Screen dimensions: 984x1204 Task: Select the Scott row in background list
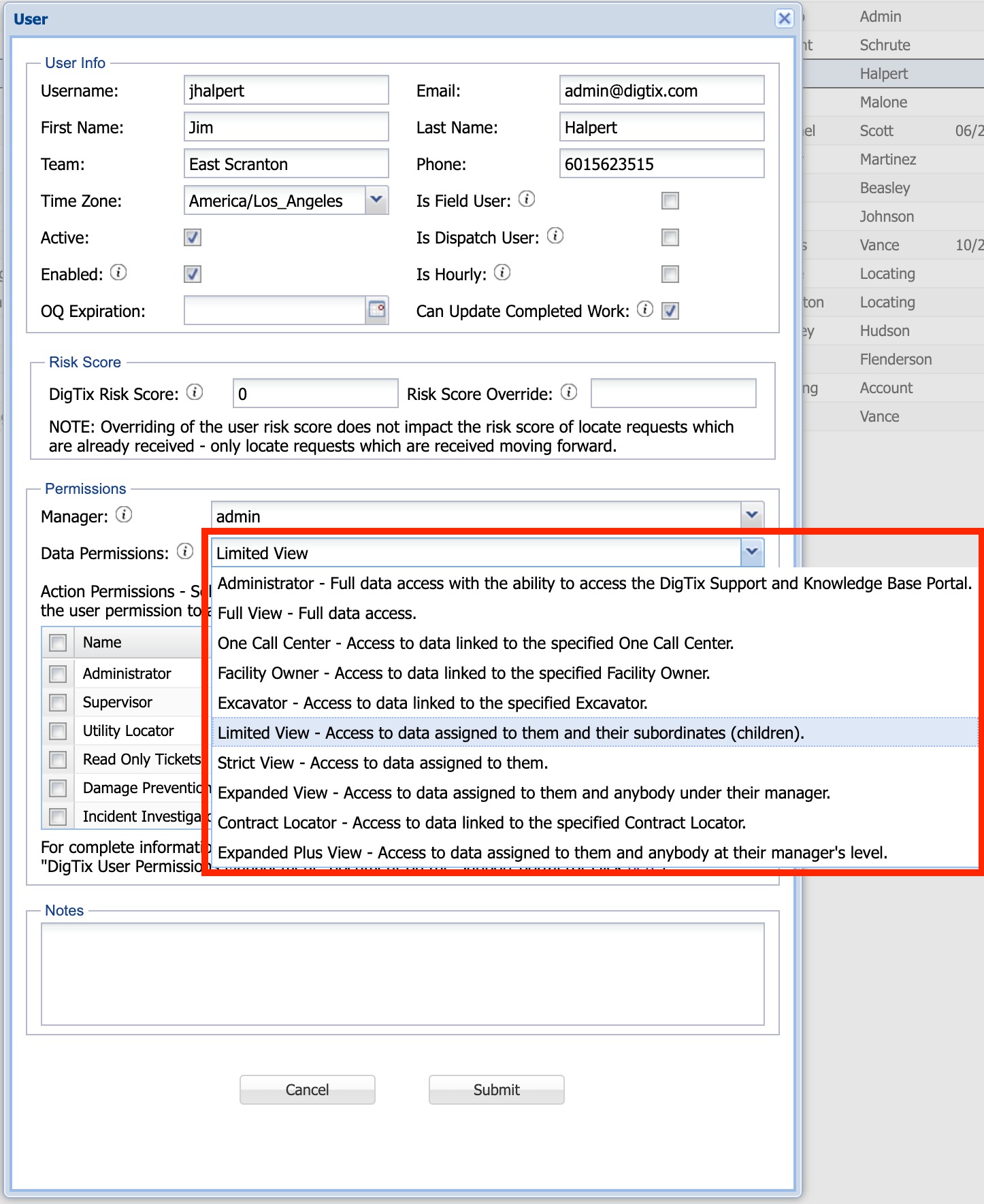tap(893, 131)
